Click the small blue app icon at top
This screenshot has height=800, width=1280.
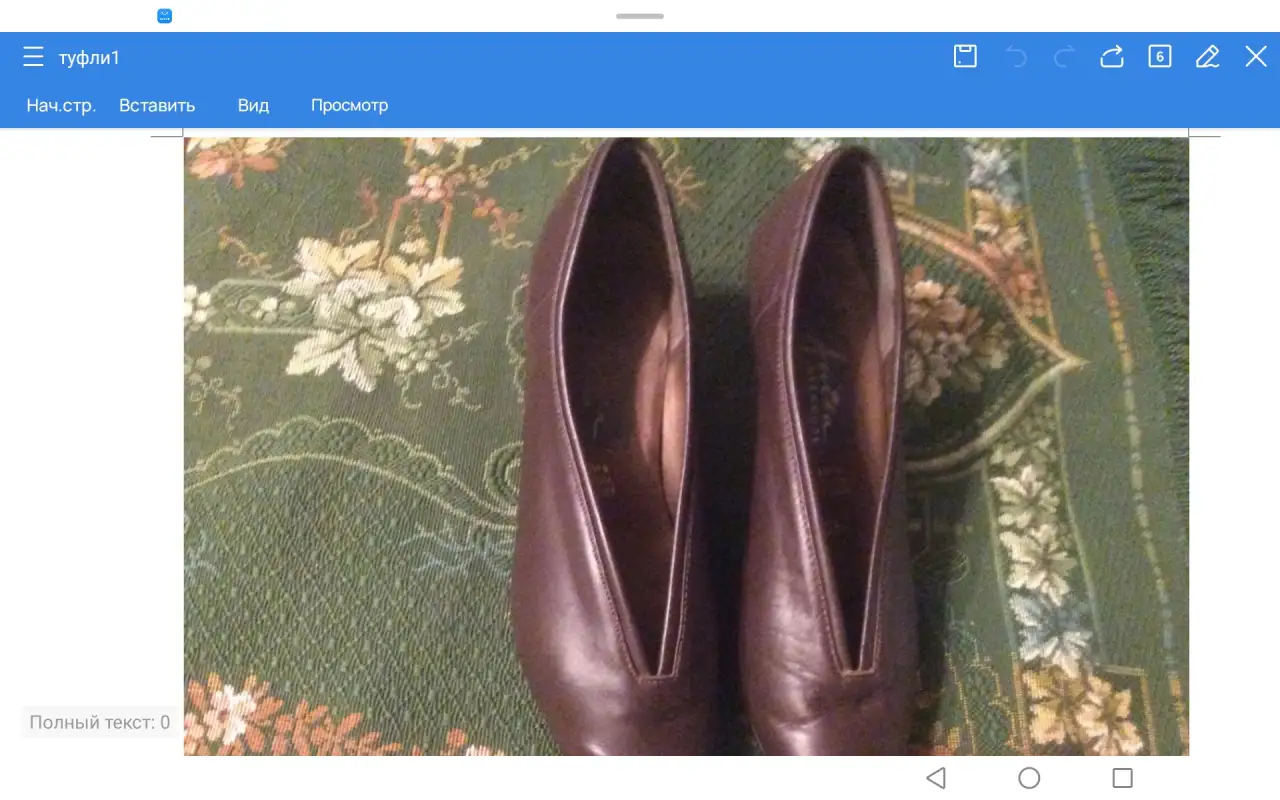(165, 16)
